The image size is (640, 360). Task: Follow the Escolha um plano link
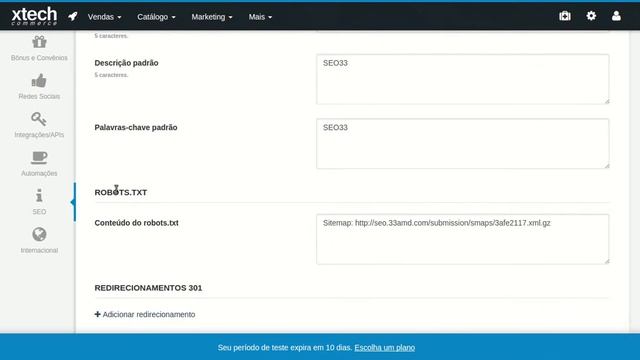(x=384, y=348)
